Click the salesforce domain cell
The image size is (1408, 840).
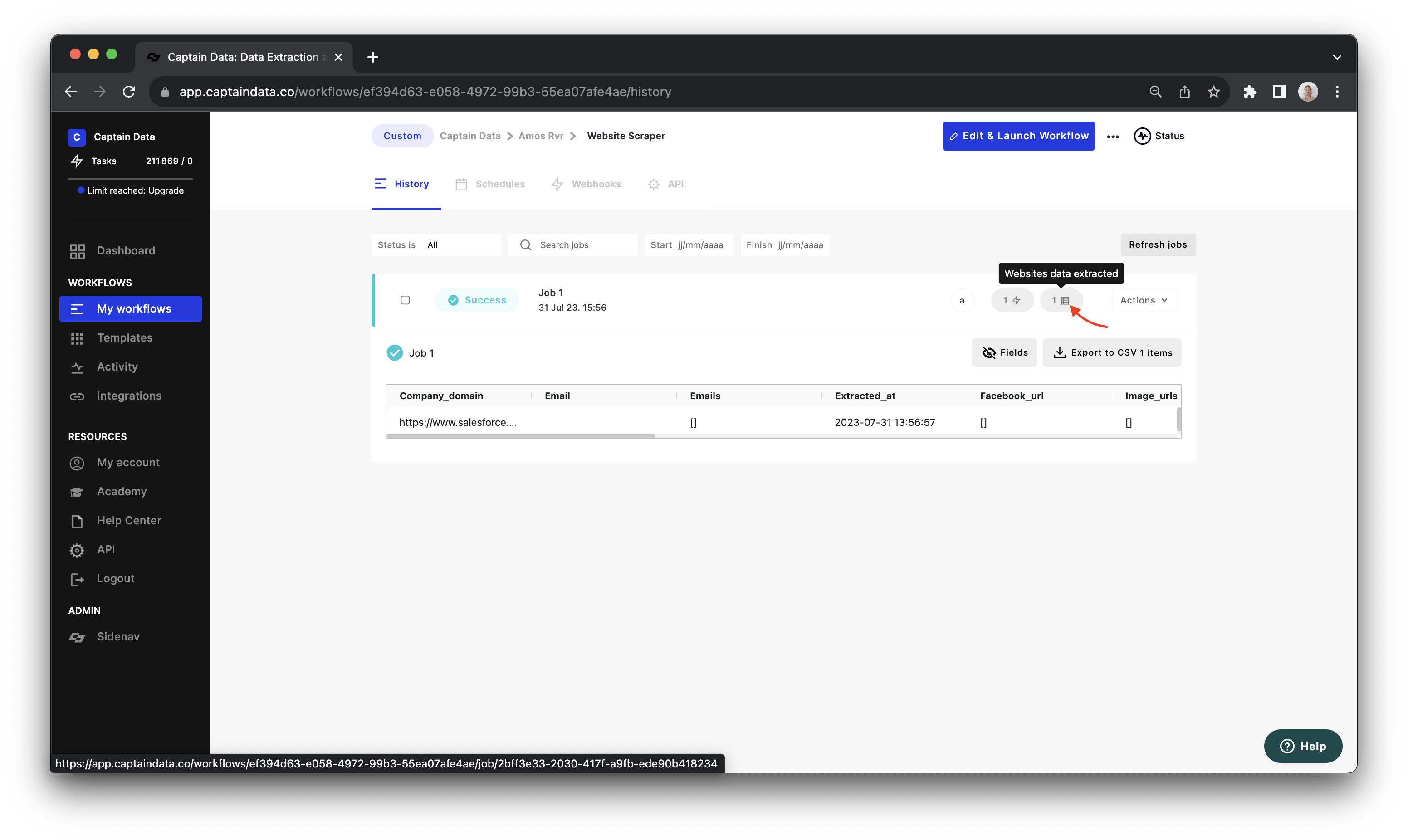click(x=458, y=423)
